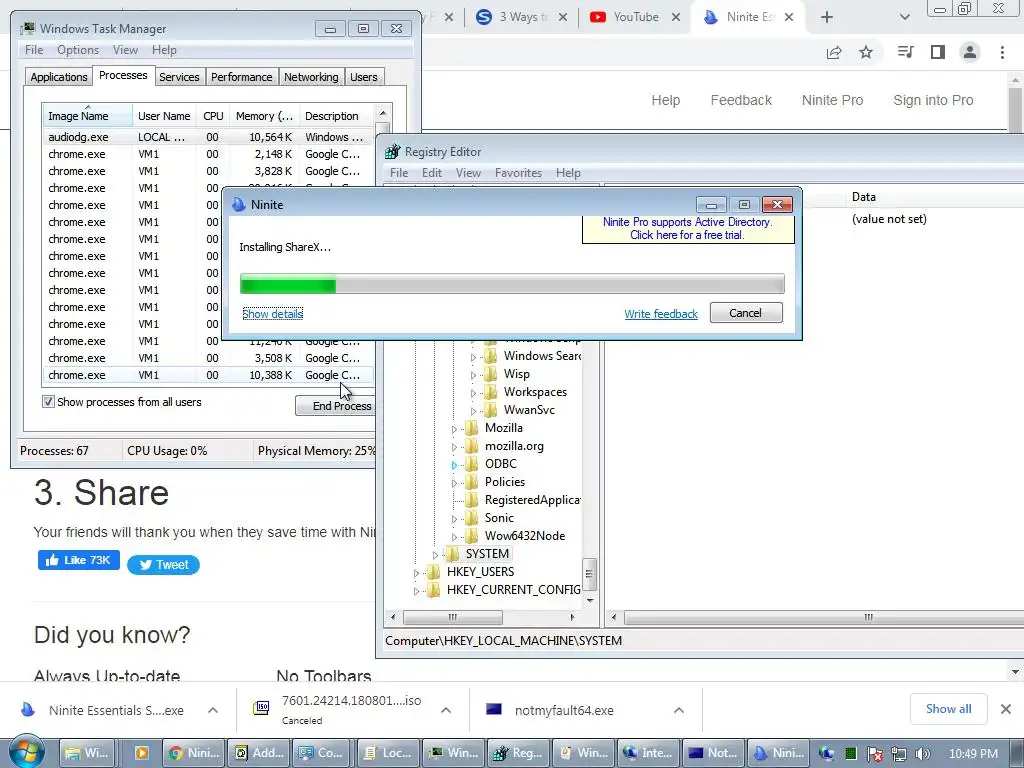This screenshot has width=1024, height=768.
Task: Open the 'Reg...' Registry Editor taskbar button
Action: 519,753
